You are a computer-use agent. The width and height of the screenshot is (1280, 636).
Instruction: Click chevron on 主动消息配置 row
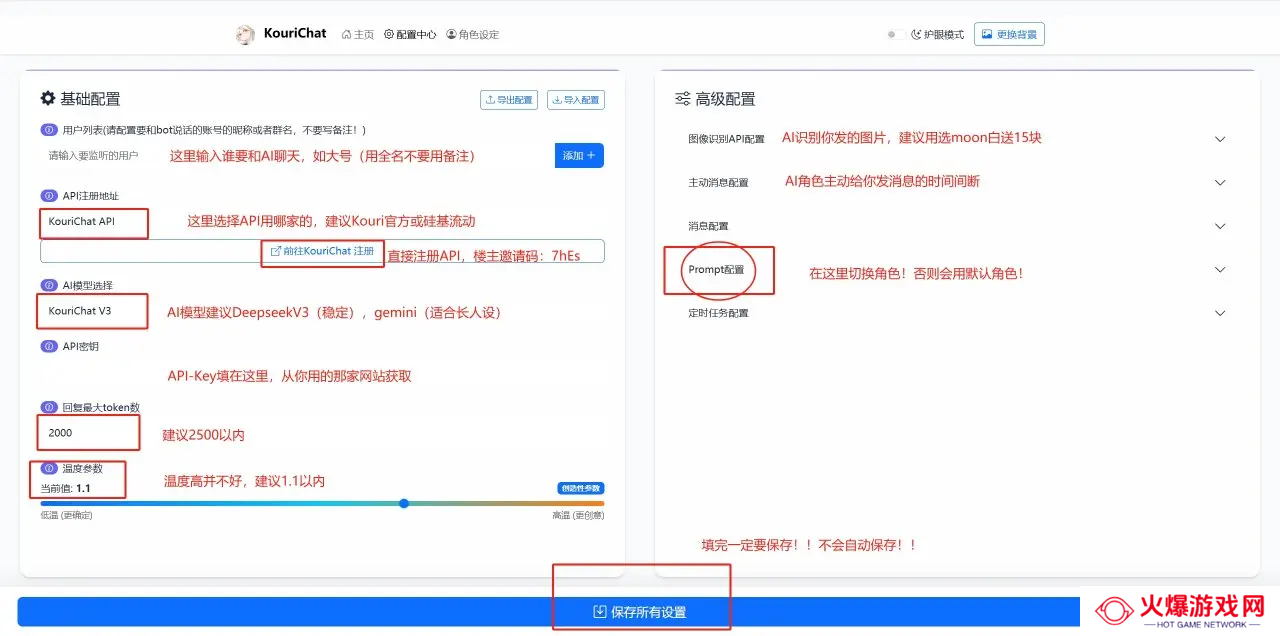point(1220,183)
